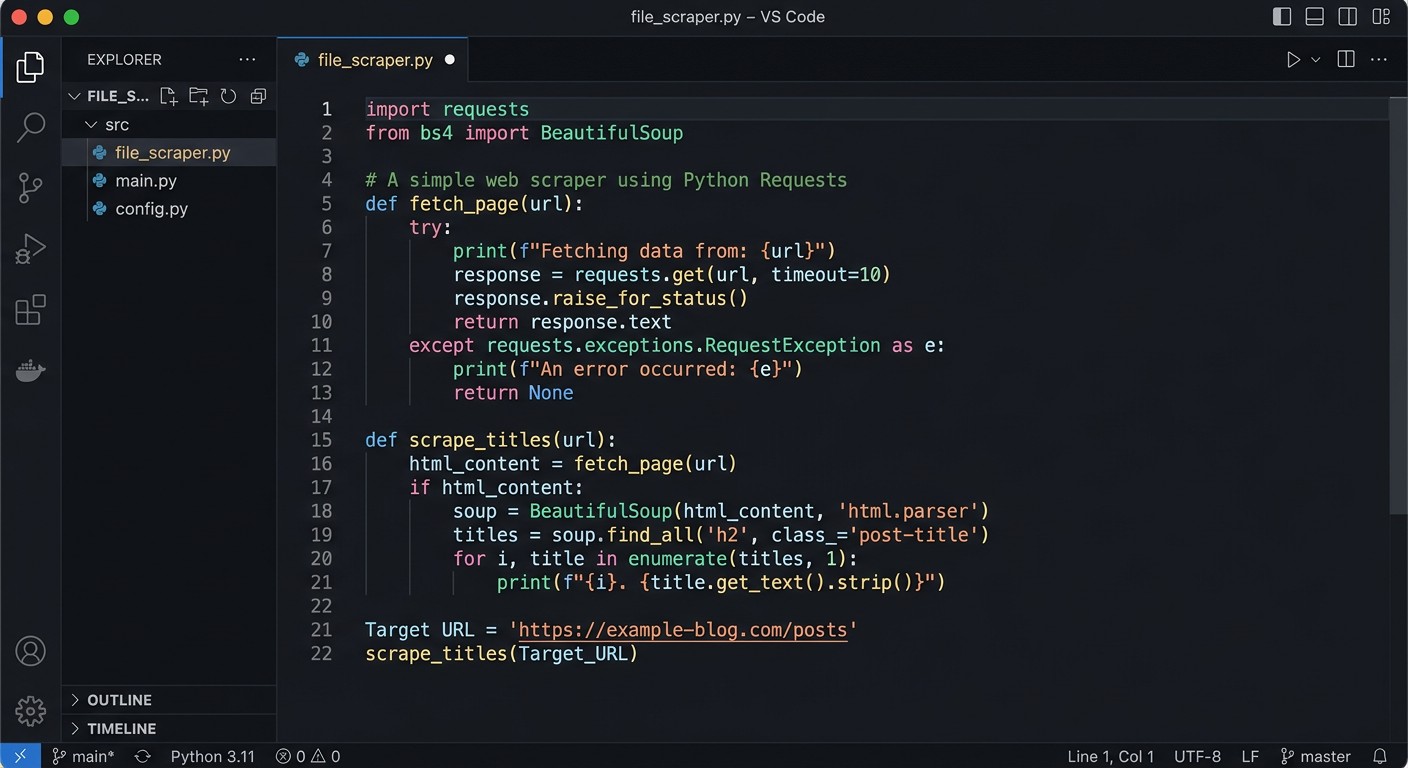Viewport: 1408px width, 768px height.
Task: Click 'scrape_titles(Target_URL)' on last line
Action: pyautogui.click(x=501, y=654)
